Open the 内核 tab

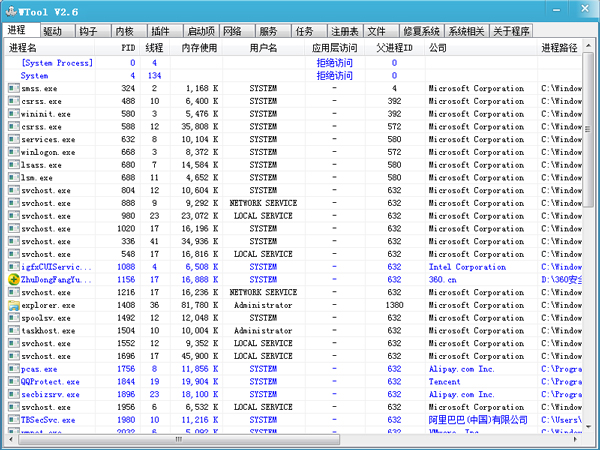[x=129, y=31]
